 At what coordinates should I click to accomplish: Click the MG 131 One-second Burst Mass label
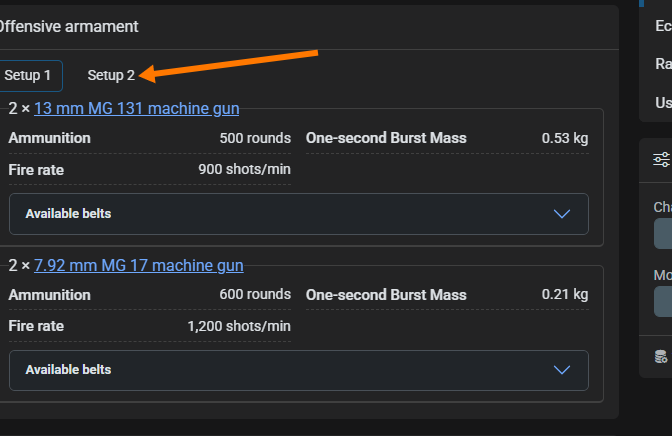point(386,137)
